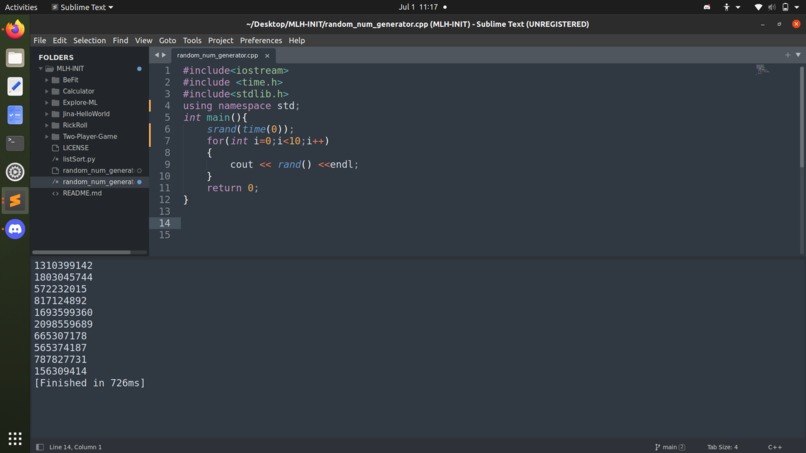This screenshot has height=453, width=806.
Task: Open the Help menu
Action: [x=297, y=40]
